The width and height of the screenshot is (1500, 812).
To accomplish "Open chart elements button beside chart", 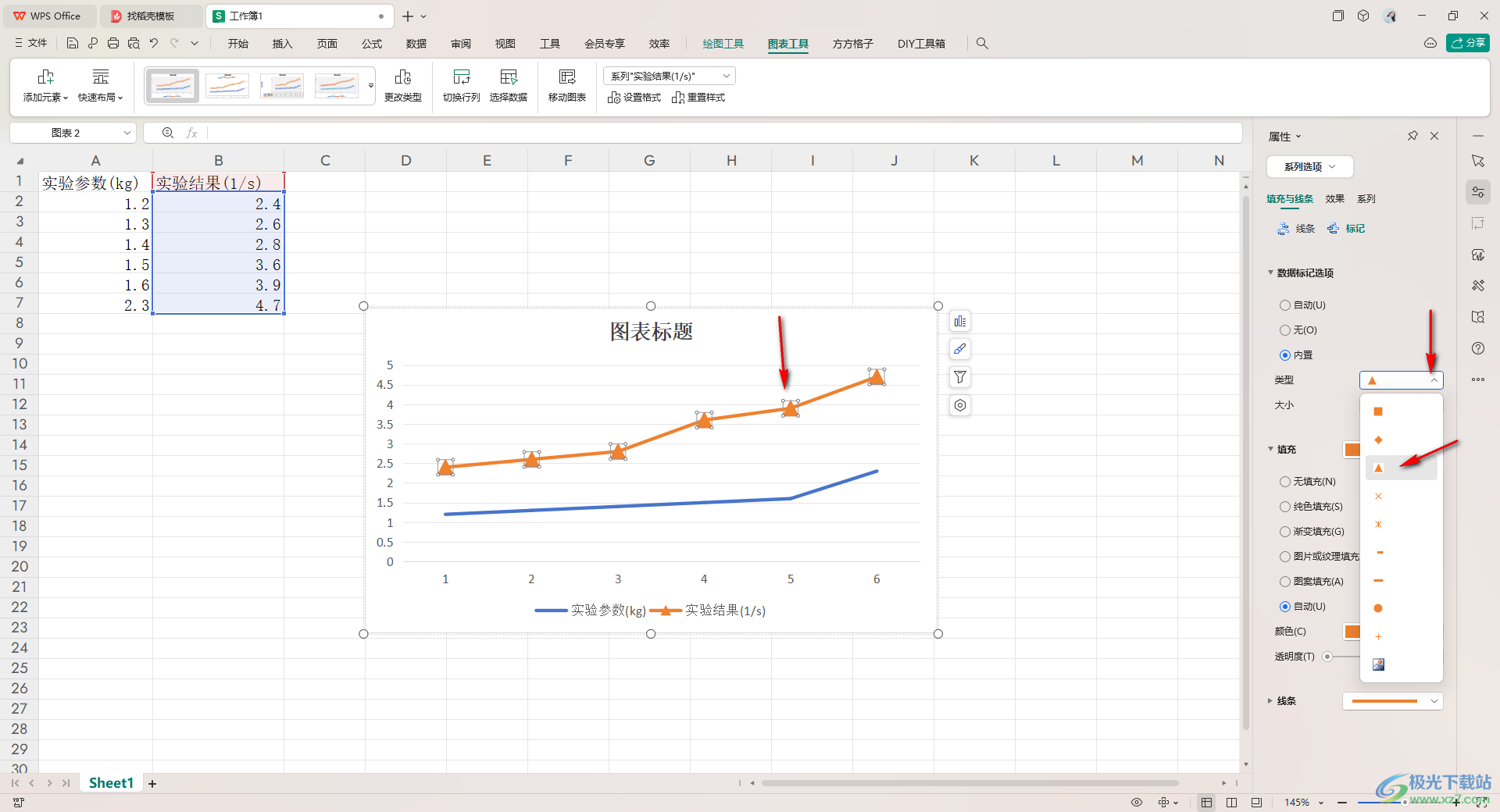I will (x=960, y=322).
